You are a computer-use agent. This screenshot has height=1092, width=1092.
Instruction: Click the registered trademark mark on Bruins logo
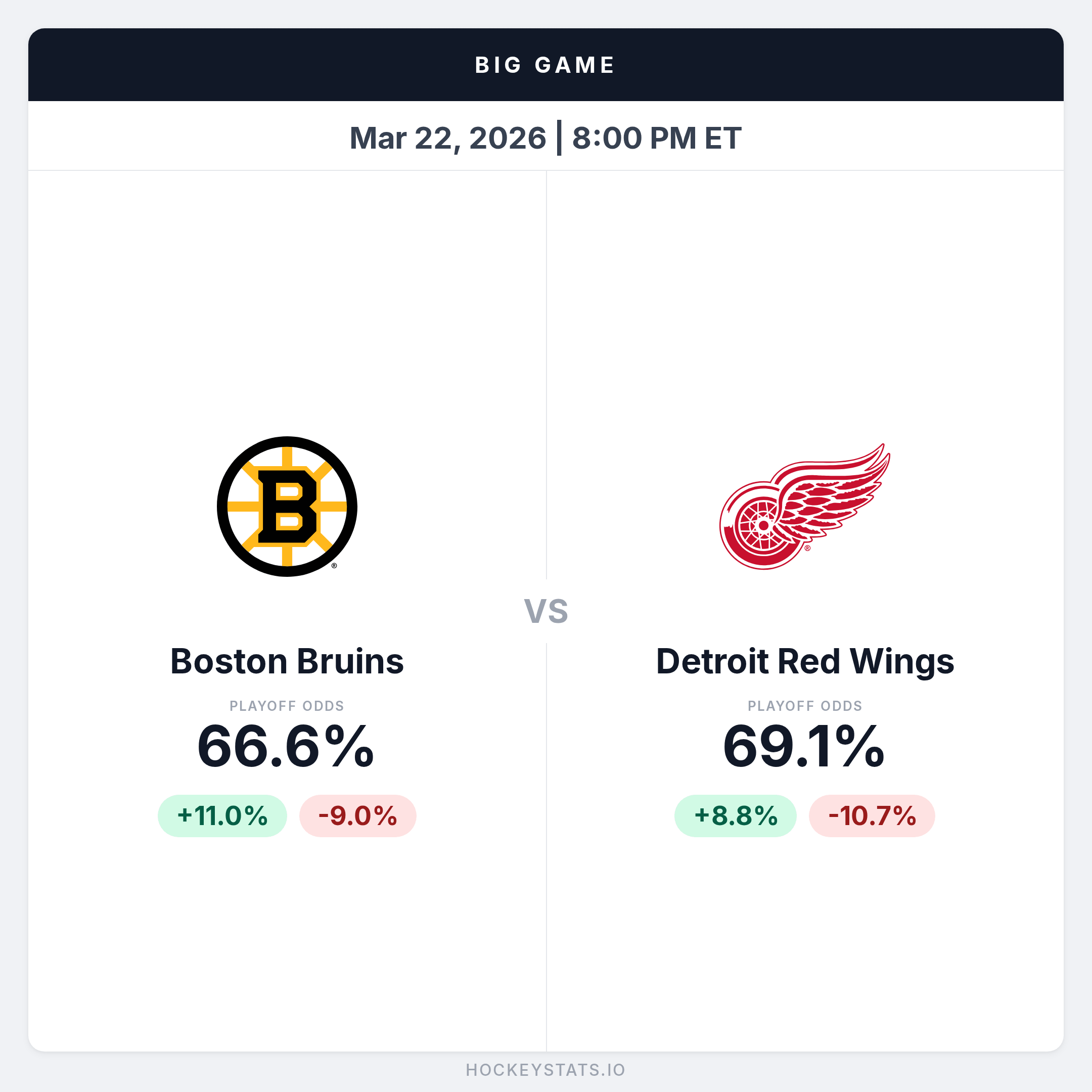pos(334,566)
